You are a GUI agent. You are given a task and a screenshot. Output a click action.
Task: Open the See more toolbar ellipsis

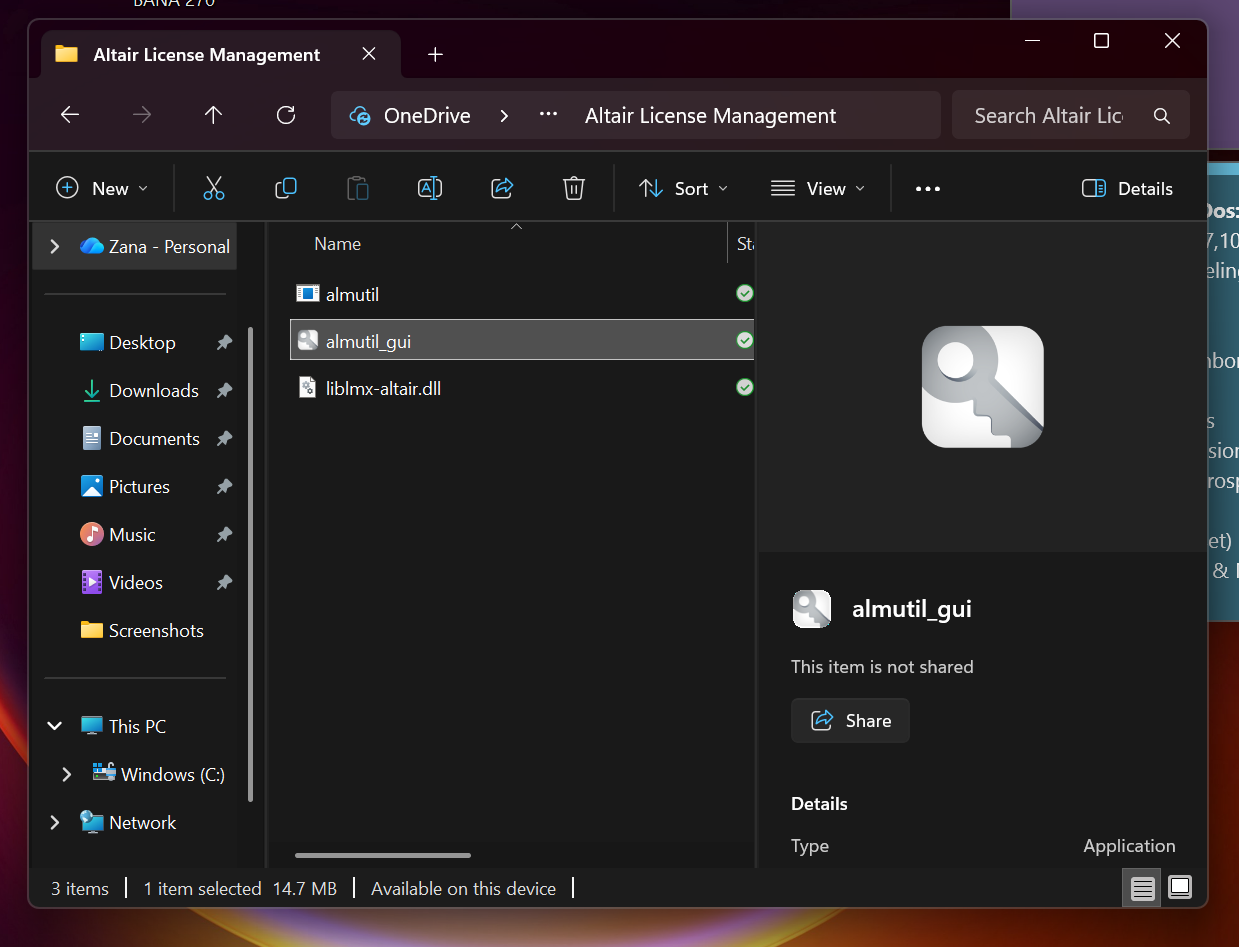928,188
